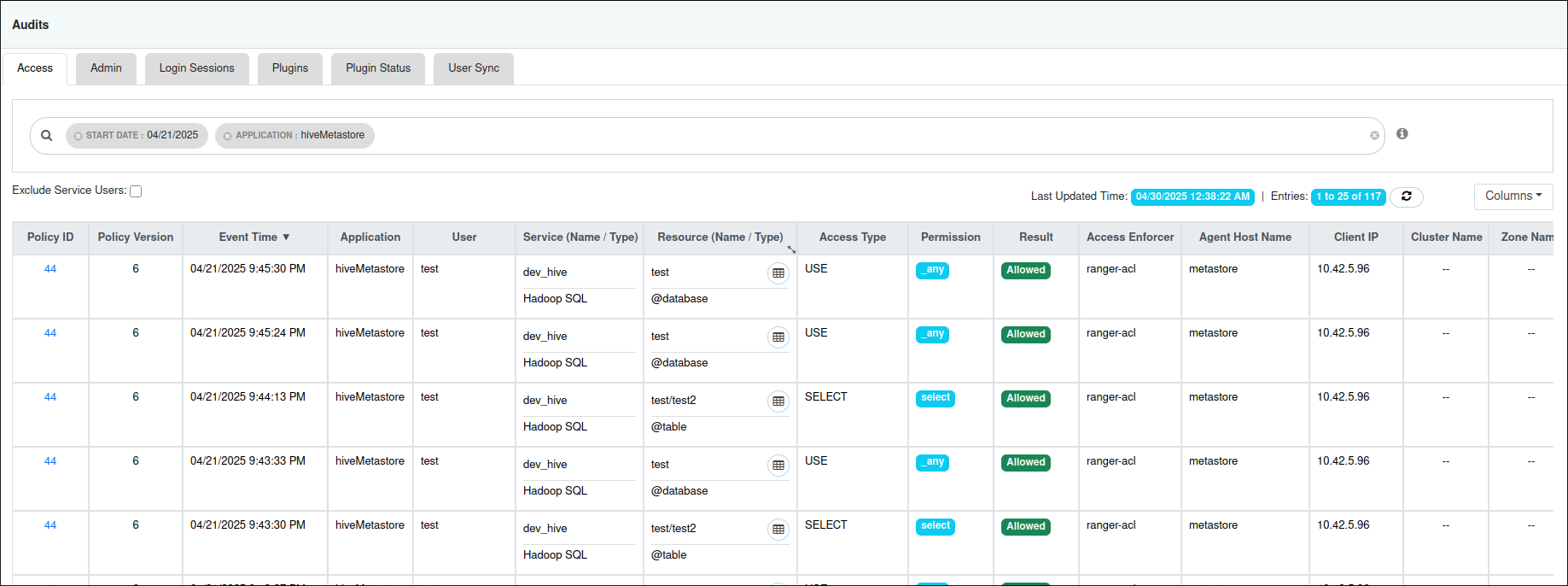Remove the APPLICATION hiveMetastore filter chip
The image size is (1568, 586).
(x=227, y=136)
